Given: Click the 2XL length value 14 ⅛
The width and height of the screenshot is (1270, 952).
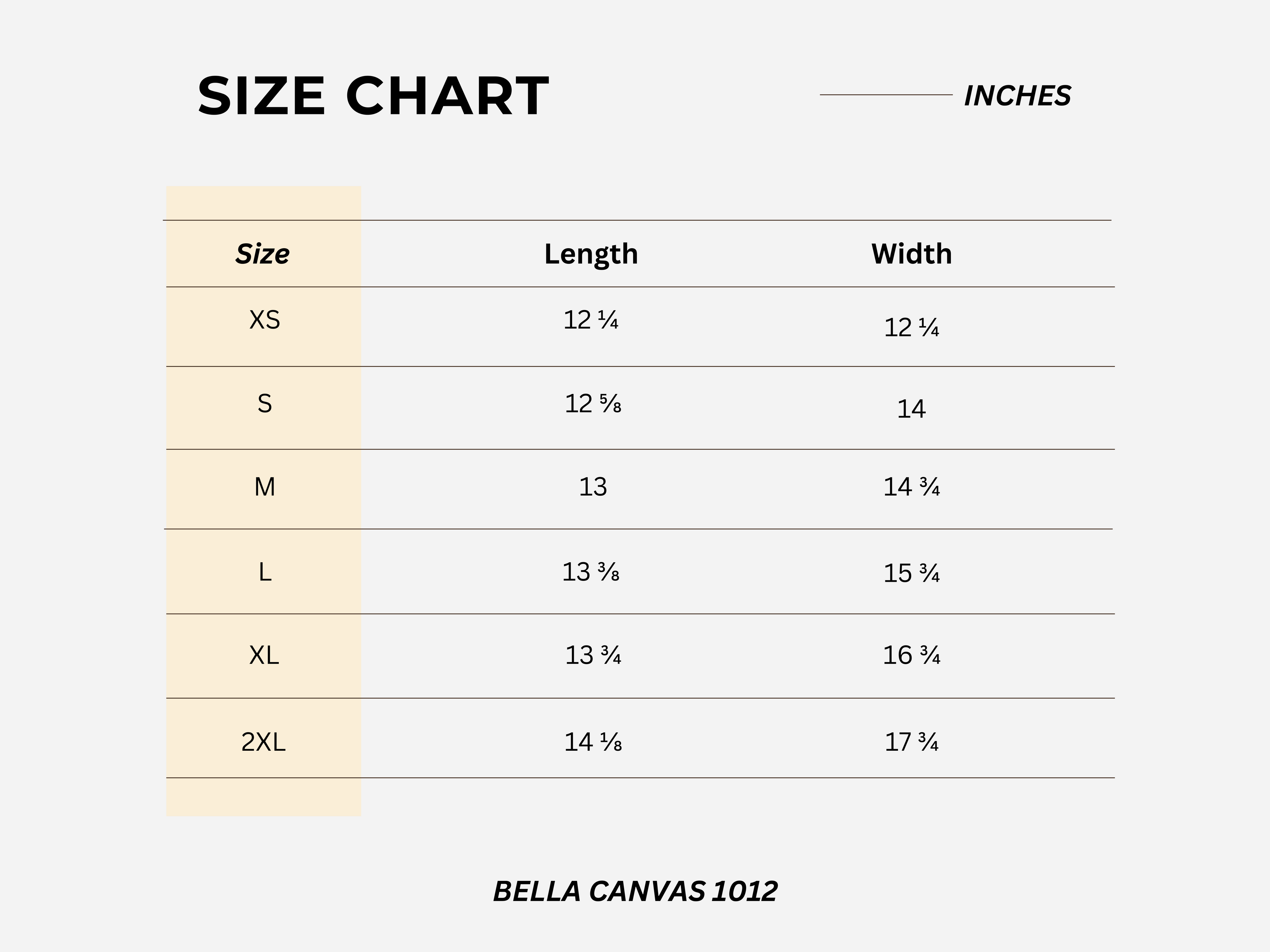Looking at the screenshot, I should (593, 742).
